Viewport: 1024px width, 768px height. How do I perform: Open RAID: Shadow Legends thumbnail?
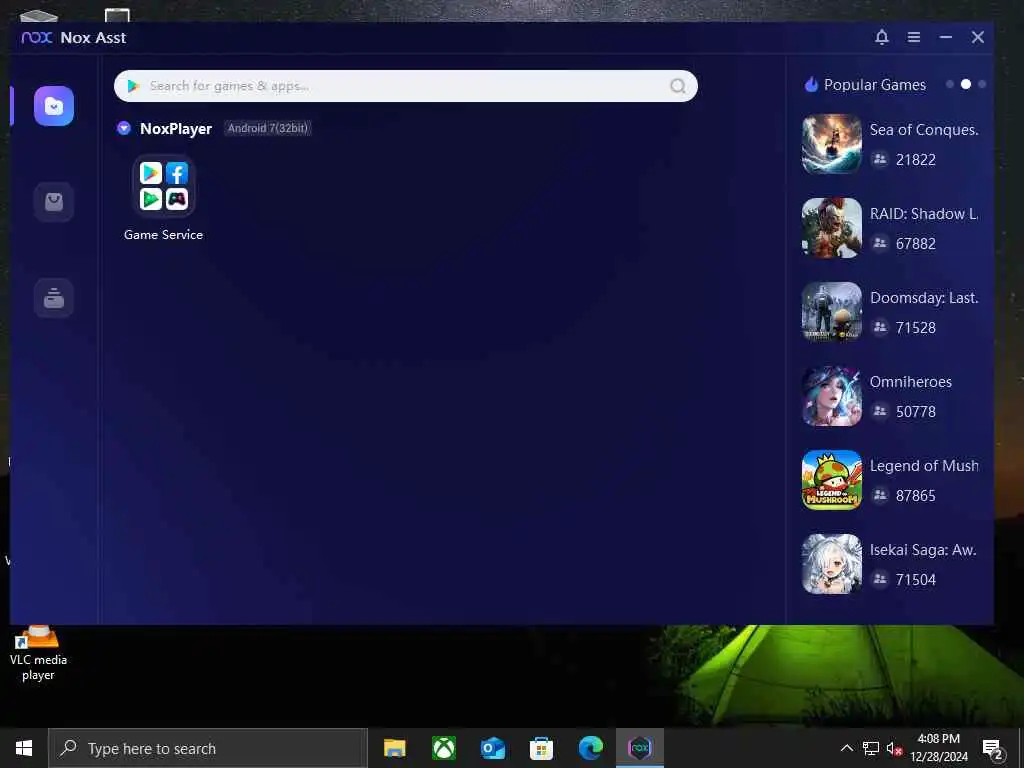pos(832,228)
